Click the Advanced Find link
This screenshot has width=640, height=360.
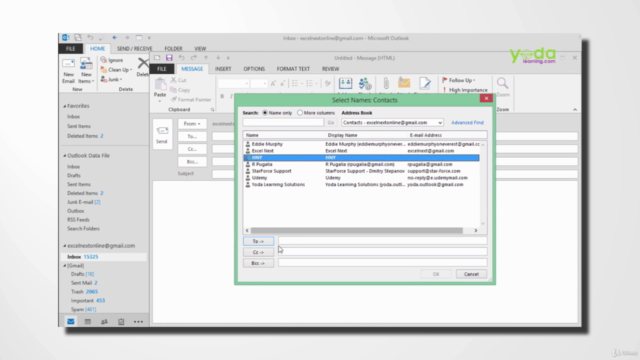pos(467,122)
